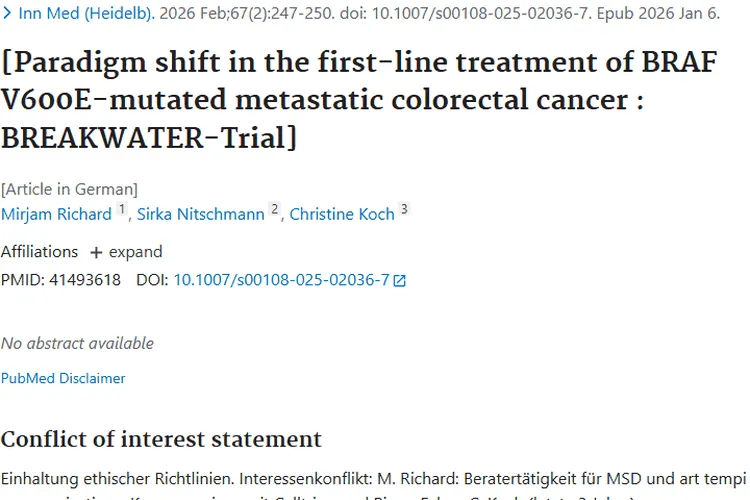Open the DOI link 10.1007/s00108-025-02036-7
750x500 pixels.
coord(281,280)
